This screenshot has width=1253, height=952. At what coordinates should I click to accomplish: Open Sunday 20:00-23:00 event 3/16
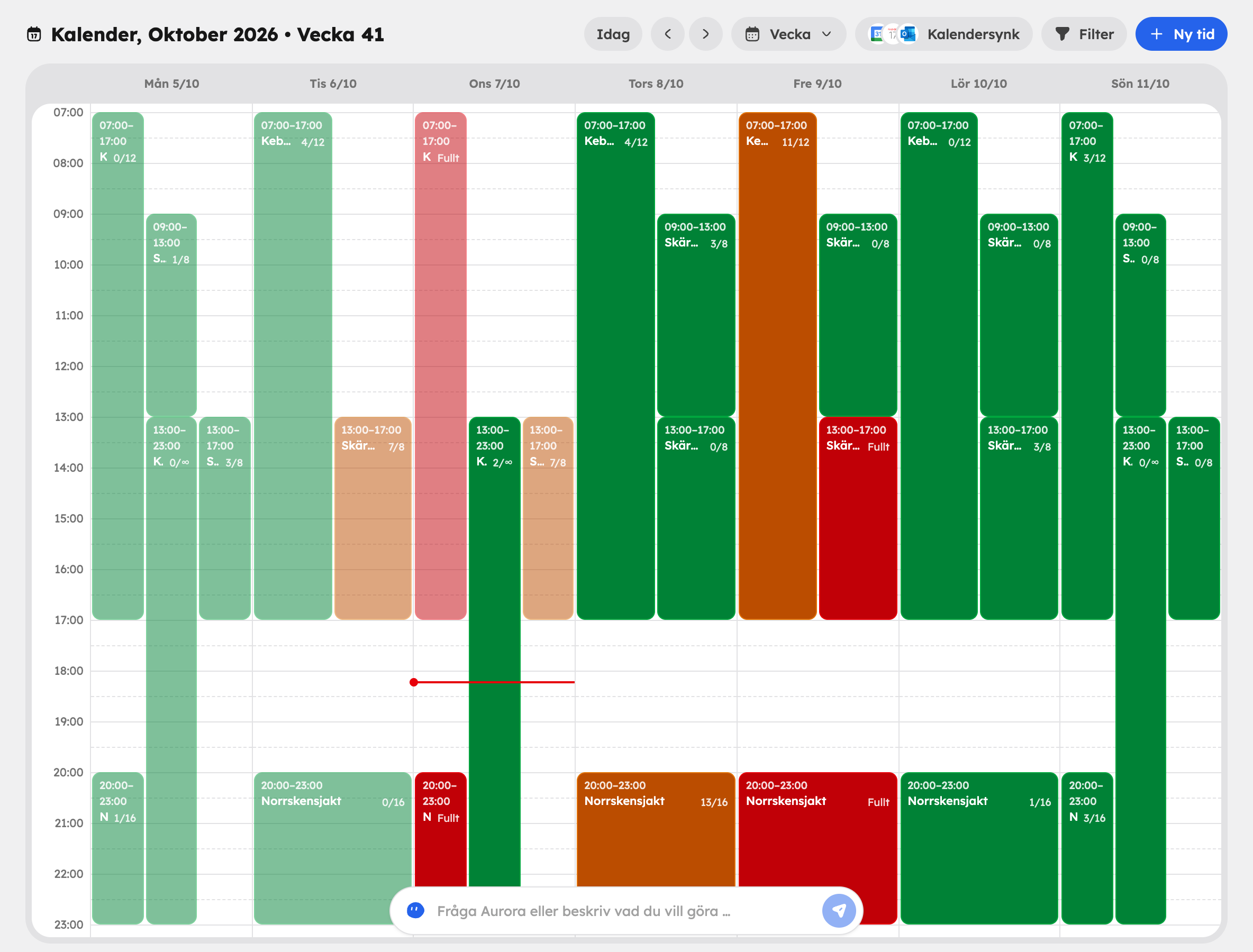(1087, 848)
